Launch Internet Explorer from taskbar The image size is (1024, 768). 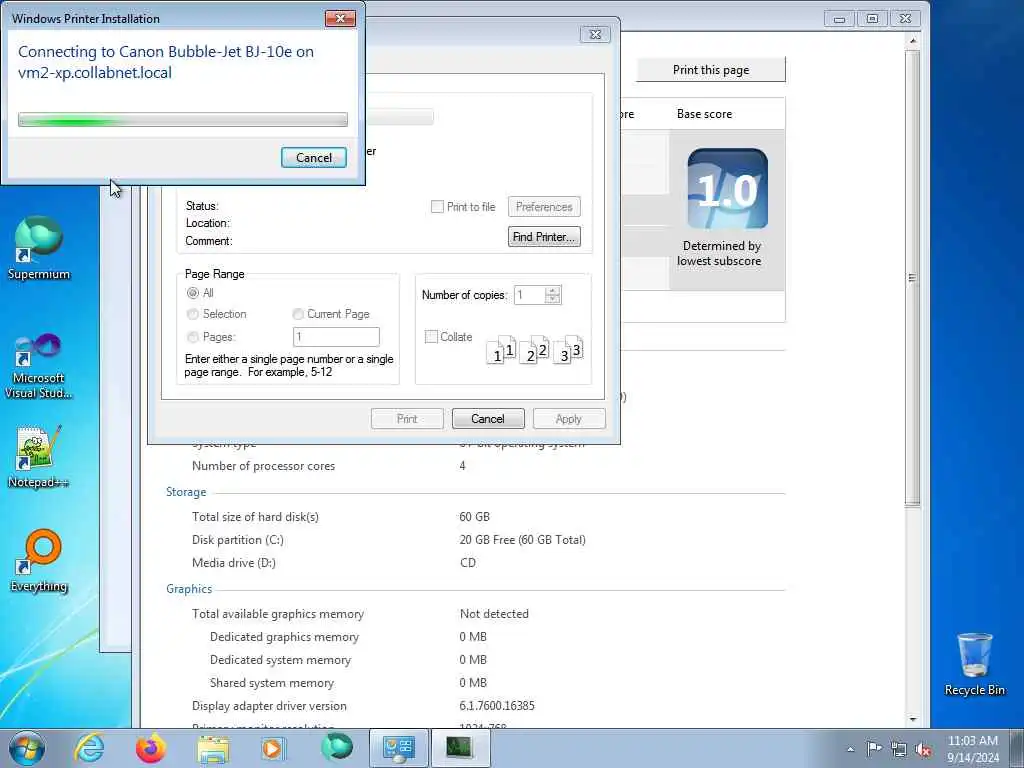89,748
